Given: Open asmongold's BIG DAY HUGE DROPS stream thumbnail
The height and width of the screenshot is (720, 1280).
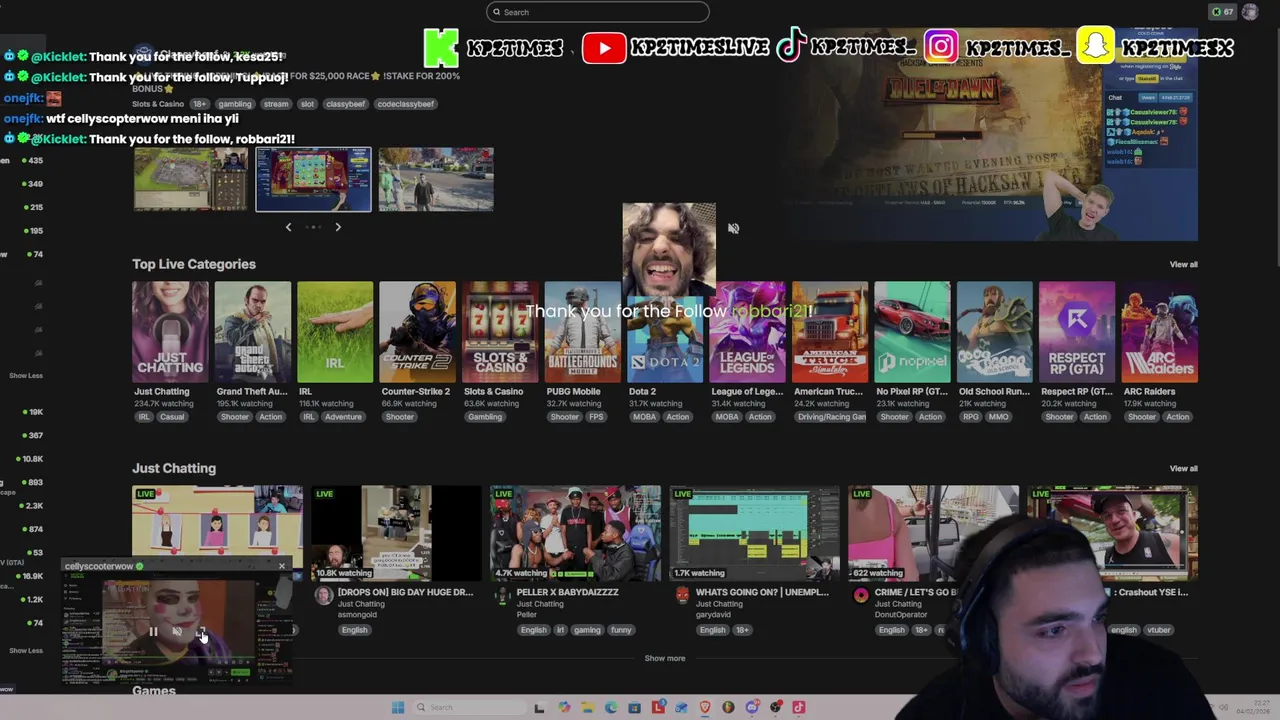Looking at the screenshot, I should pyautogui.click(x=396, y=533).
